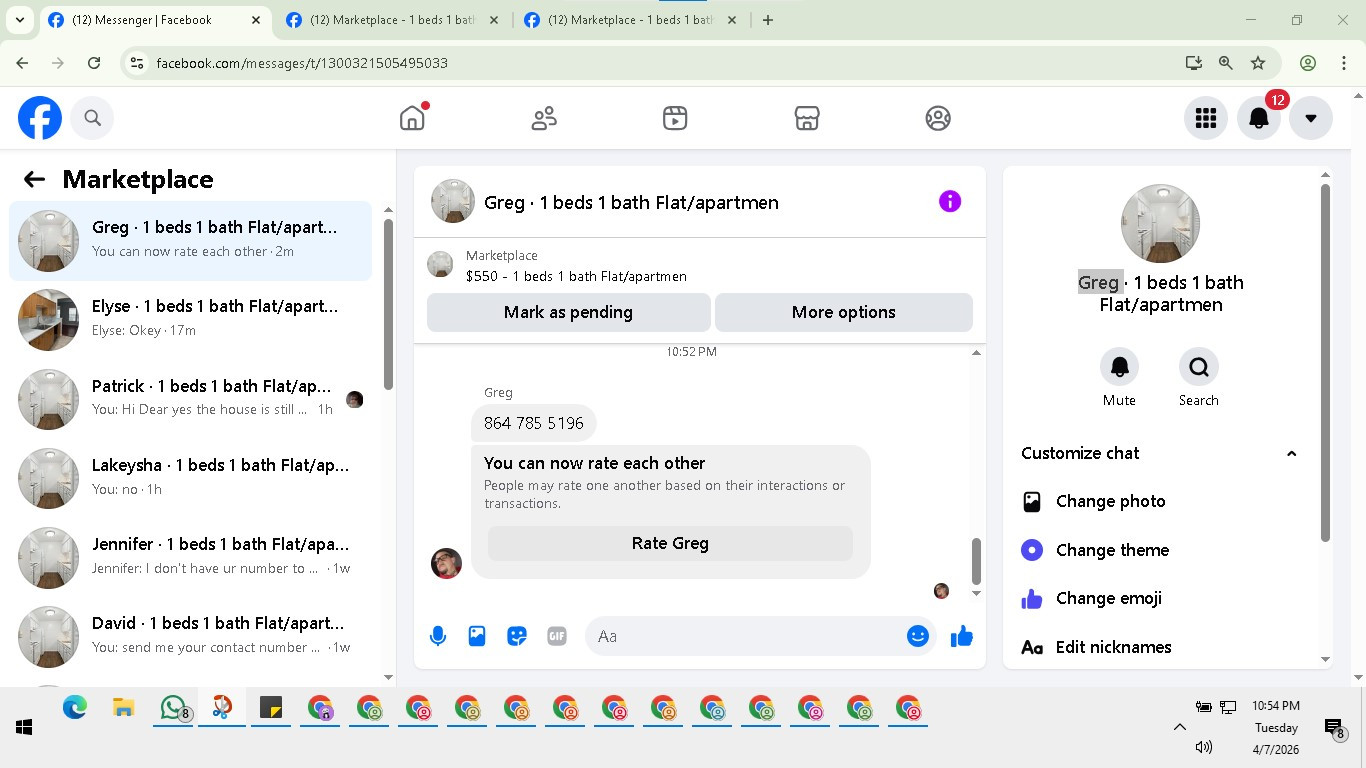
Task: Open the Greg conversation in the list
Action: 190,240
